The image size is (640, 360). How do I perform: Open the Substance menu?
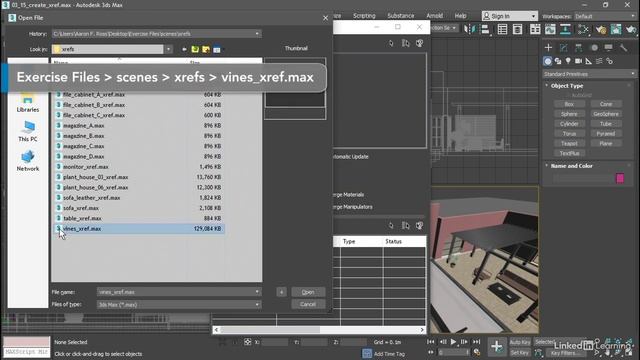[x=400, y=16]
